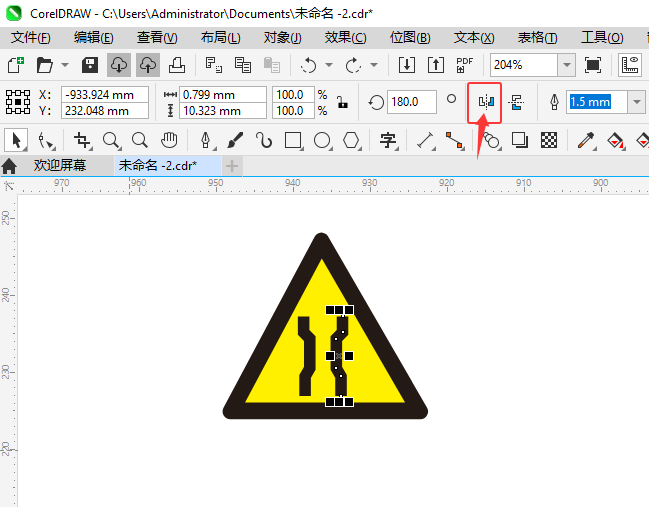Viewport: 649px width, 507px height.
Task: Select the Drop Shadow tool
Action: [x=520, y=140]
